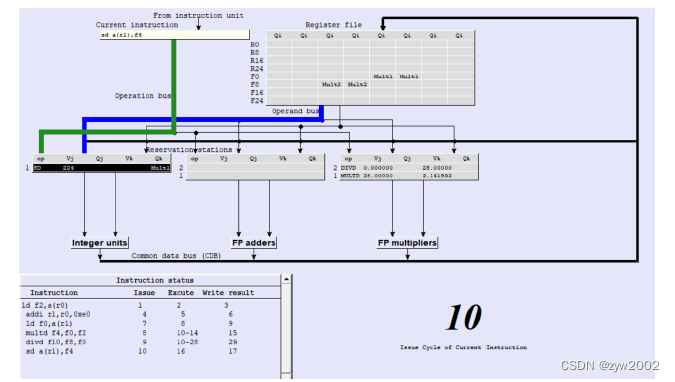
Task: Click the 3.141593 Vk value in MULTD row
Action: coord(437,176)
